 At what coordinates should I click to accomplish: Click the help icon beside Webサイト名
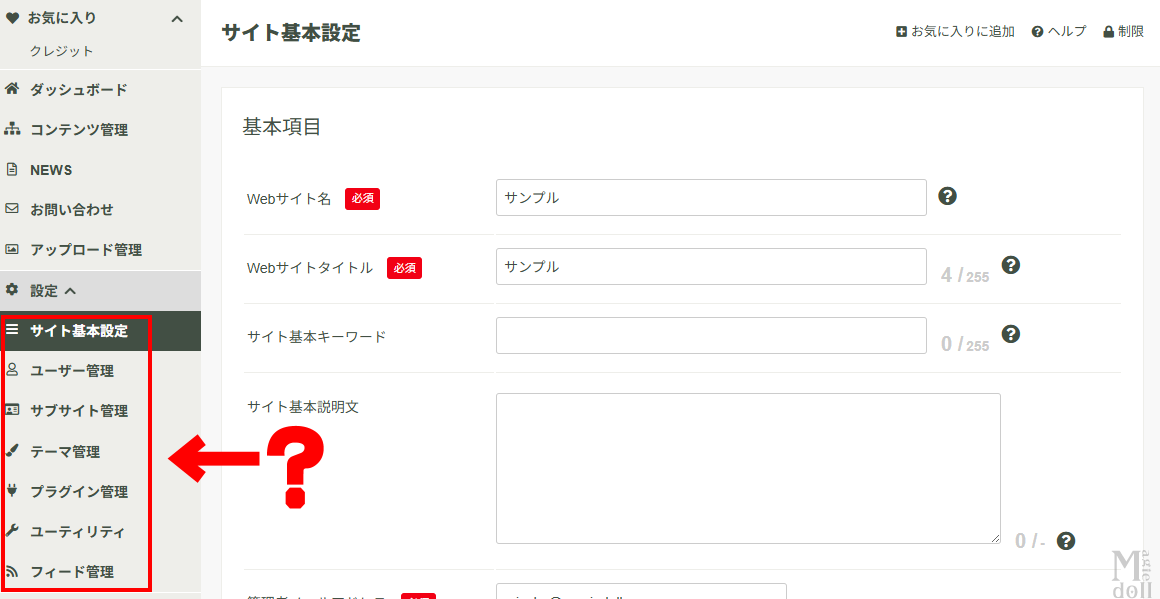[x=948, y=196]
